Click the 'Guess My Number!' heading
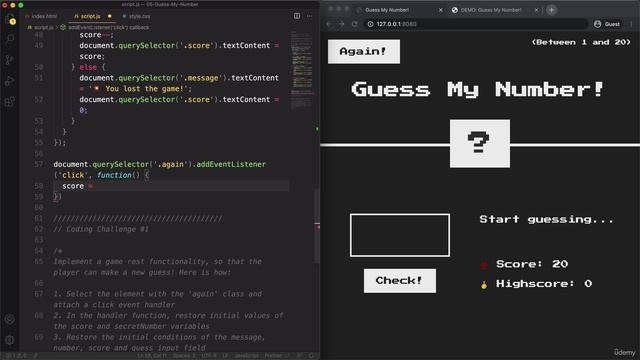 (477, 89)
